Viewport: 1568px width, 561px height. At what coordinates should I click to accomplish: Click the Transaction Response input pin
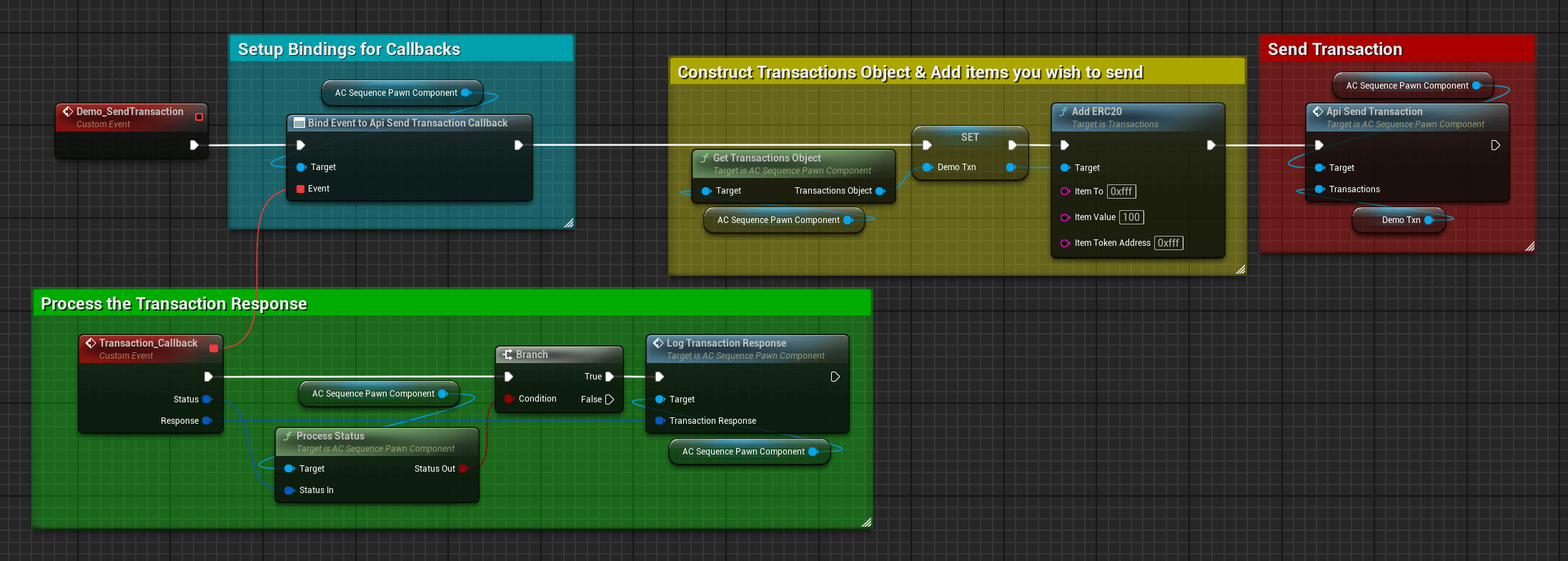tap(660, 421)
